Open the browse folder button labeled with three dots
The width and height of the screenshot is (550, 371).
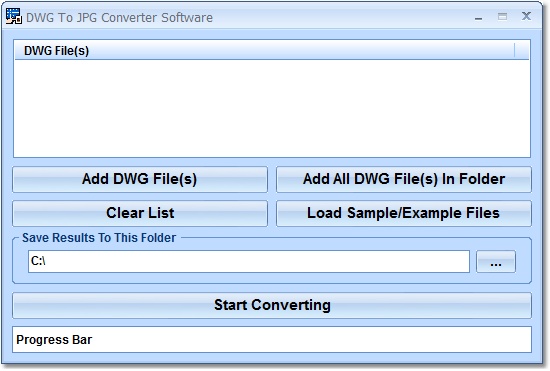(x=496, y=262)
